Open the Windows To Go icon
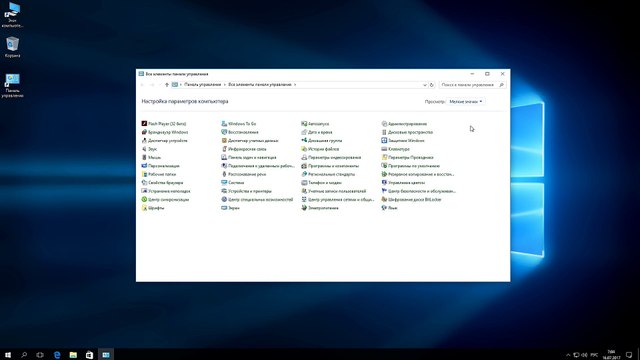Image resolution: width=640 pixels, height=360 pixels. 224,124
